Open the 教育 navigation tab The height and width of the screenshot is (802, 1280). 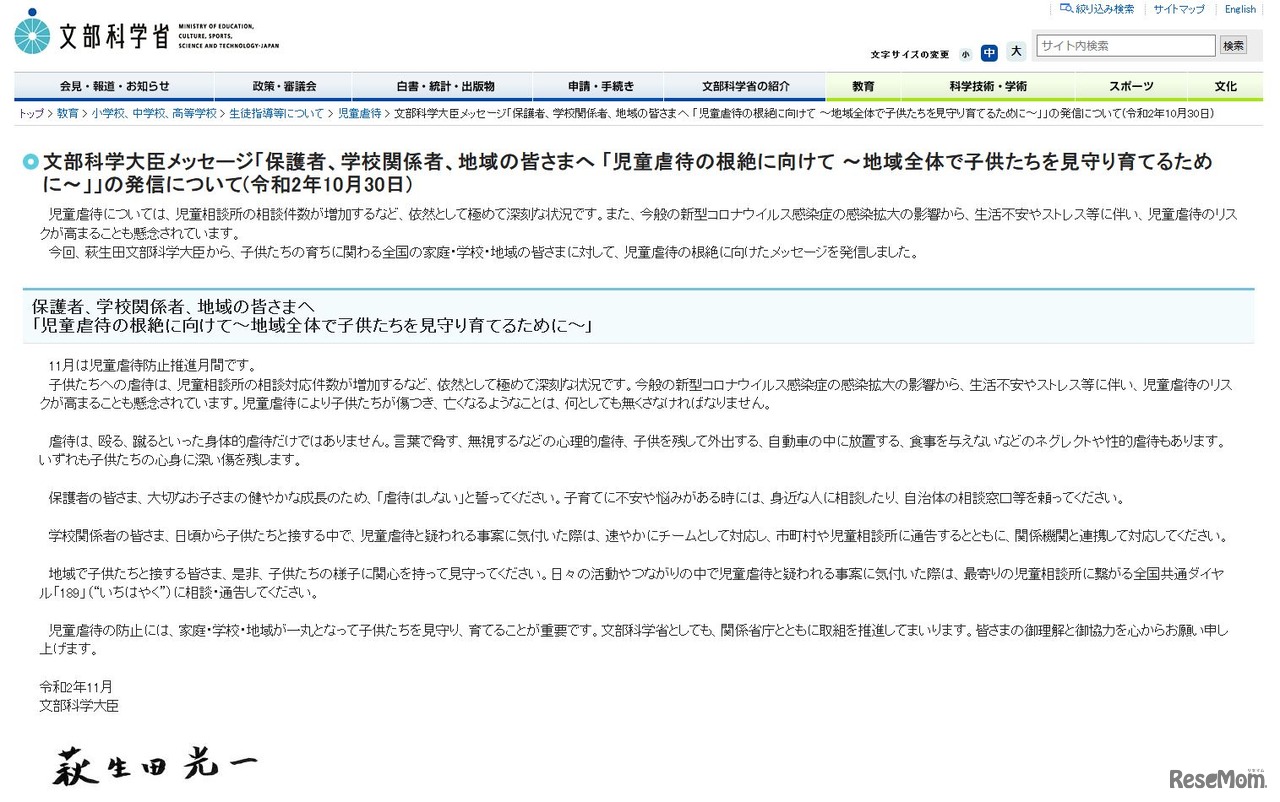pyautogui.click(x=863, y=86)
